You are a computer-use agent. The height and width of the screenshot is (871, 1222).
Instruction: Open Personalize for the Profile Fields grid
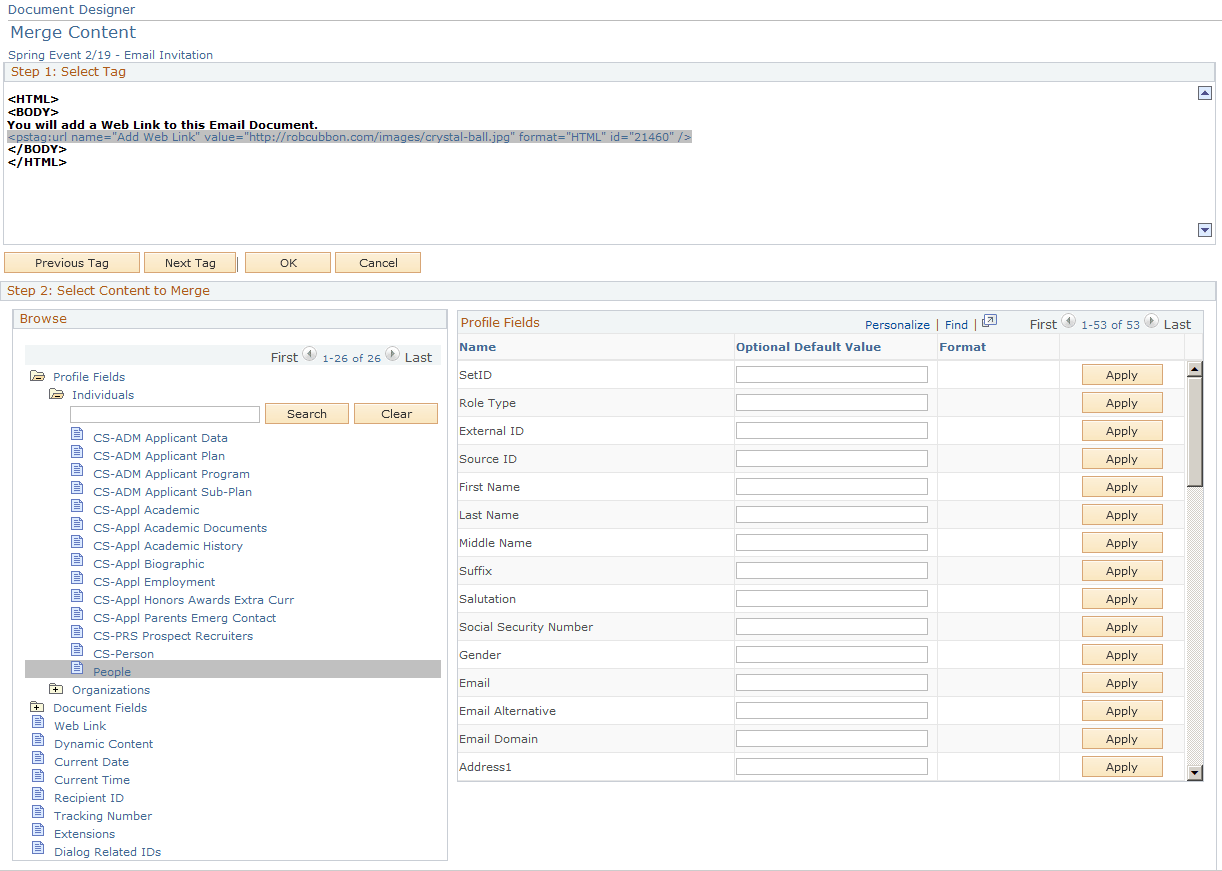pos(897,324)
